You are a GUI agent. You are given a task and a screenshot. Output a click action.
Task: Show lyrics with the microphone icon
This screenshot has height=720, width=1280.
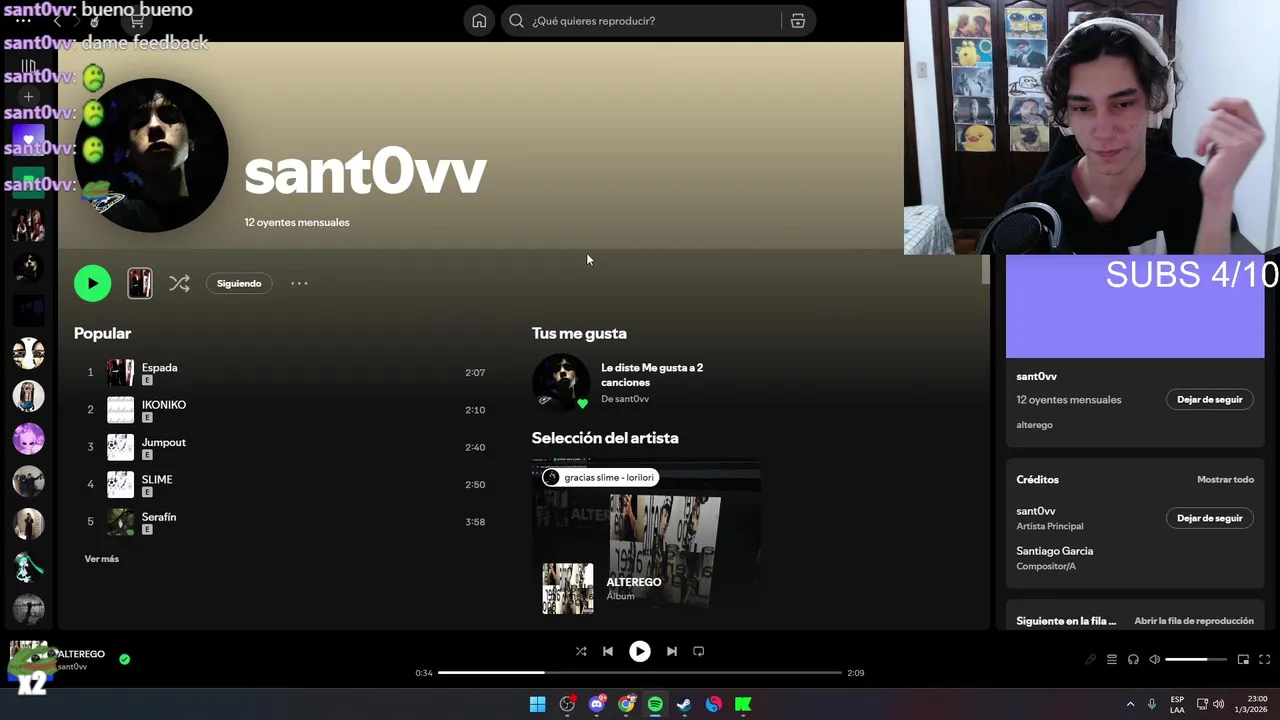1090,660
